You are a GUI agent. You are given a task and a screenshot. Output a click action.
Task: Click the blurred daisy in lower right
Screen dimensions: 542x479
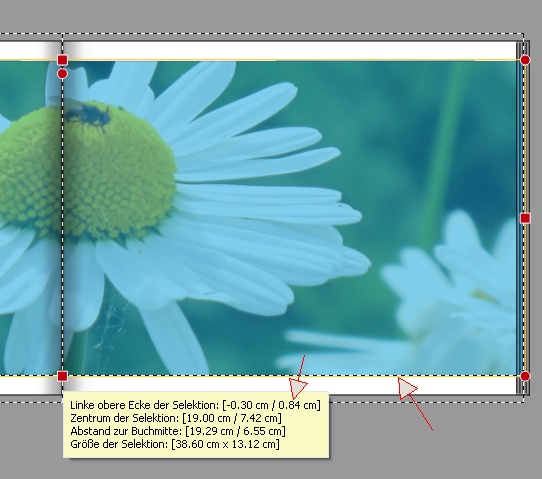[449, 294]
